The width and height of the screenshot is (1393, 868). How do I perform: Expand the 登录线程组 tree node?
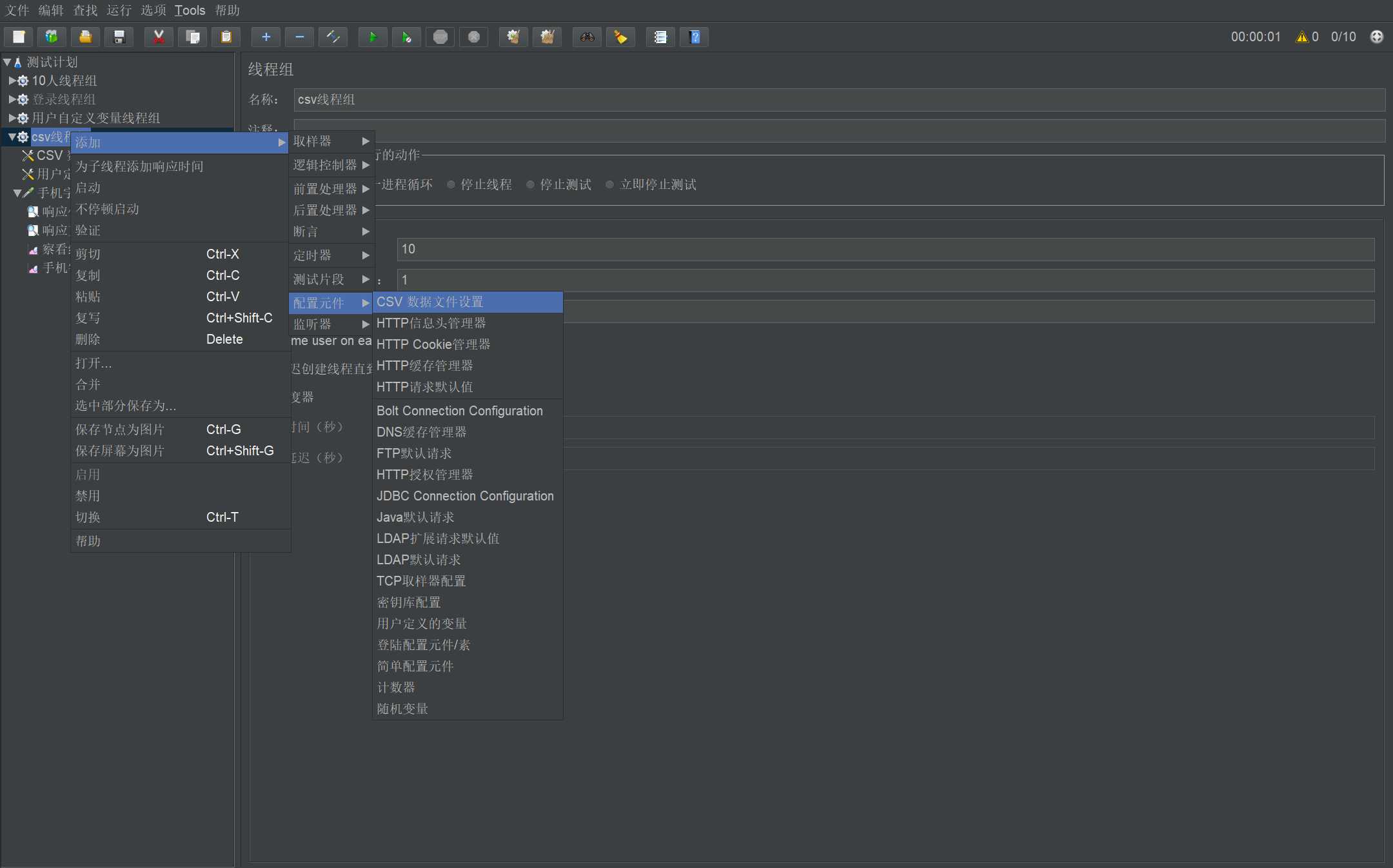(x=12, y=99)
